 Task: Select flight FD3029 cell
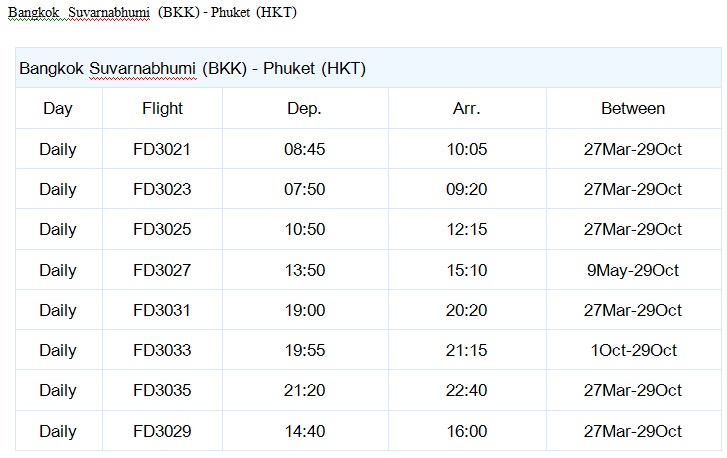(x=162, y=431)
